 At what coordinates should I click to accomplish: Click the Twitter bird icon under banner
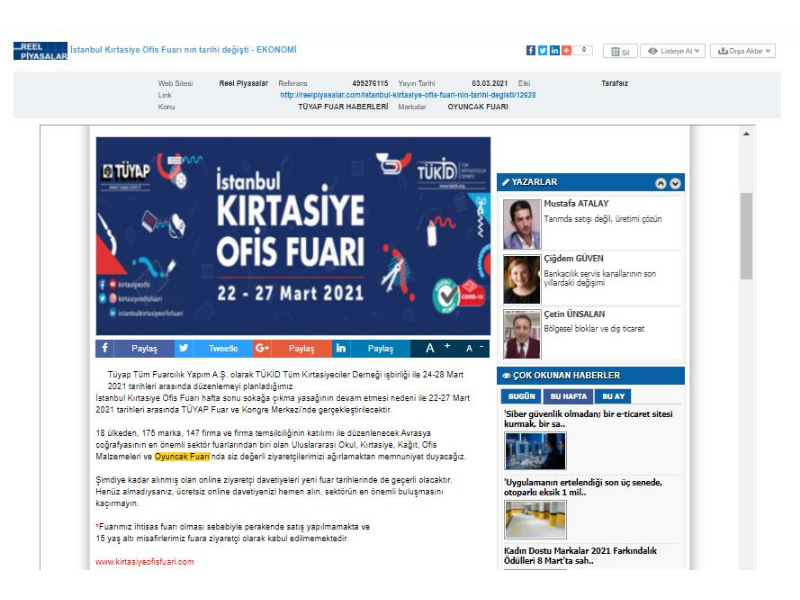pos(184,348)
